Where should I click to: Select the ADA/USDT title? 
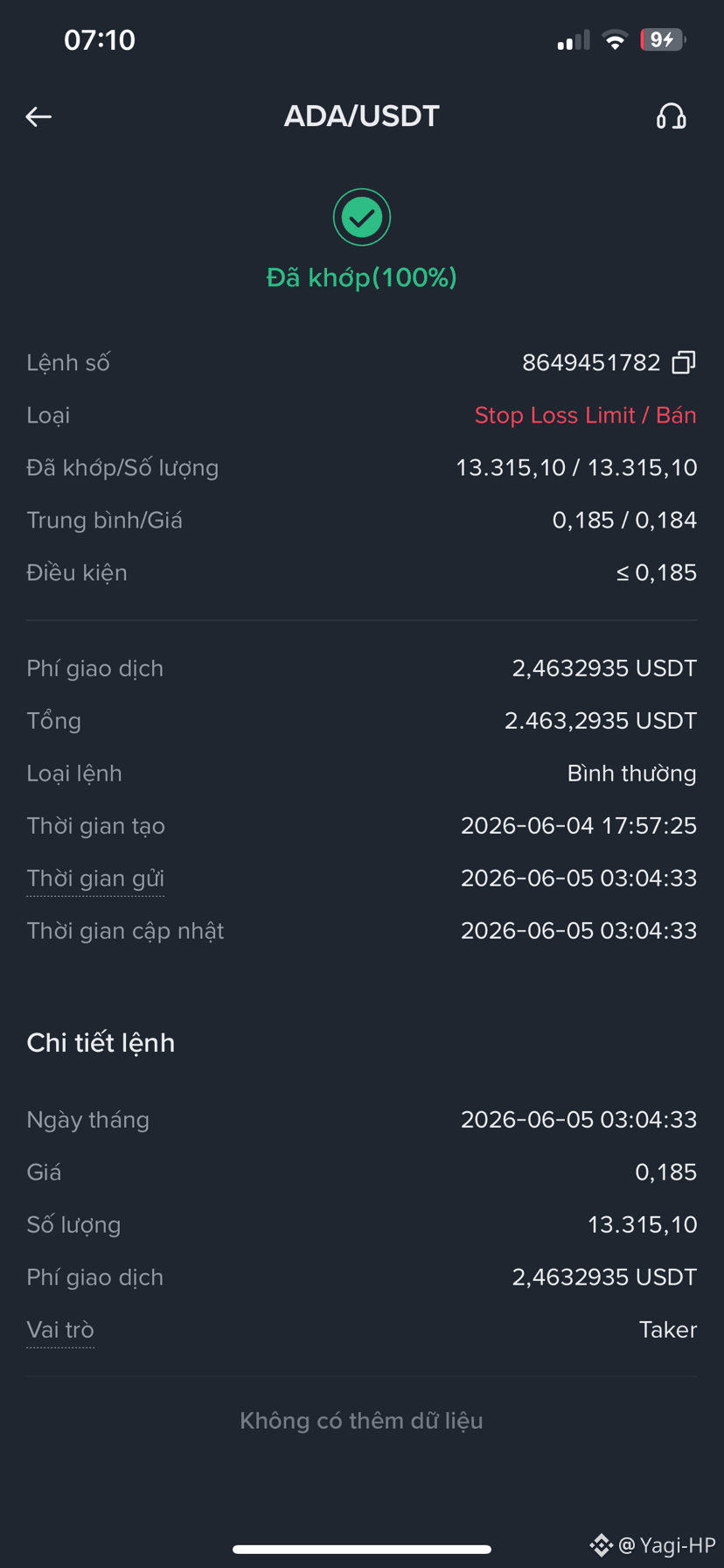(362, 116)
